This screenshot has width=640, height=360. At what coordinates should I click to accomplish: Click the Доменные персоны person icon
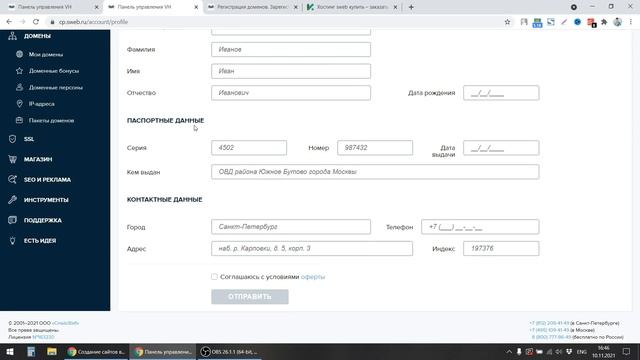(x=19, y=87)
